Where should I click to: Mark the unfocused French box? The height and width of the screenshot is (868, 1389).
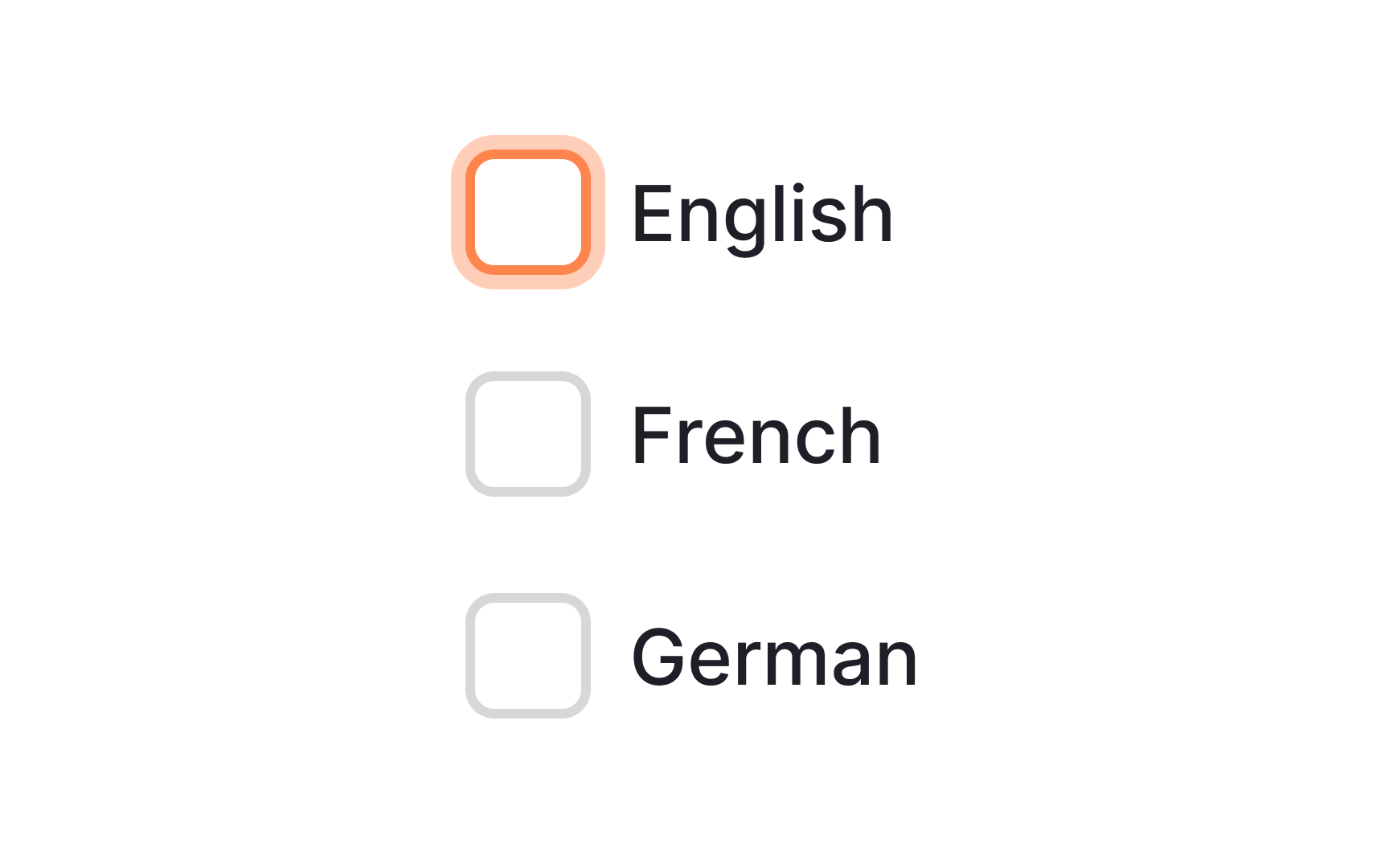click(528, 434)
